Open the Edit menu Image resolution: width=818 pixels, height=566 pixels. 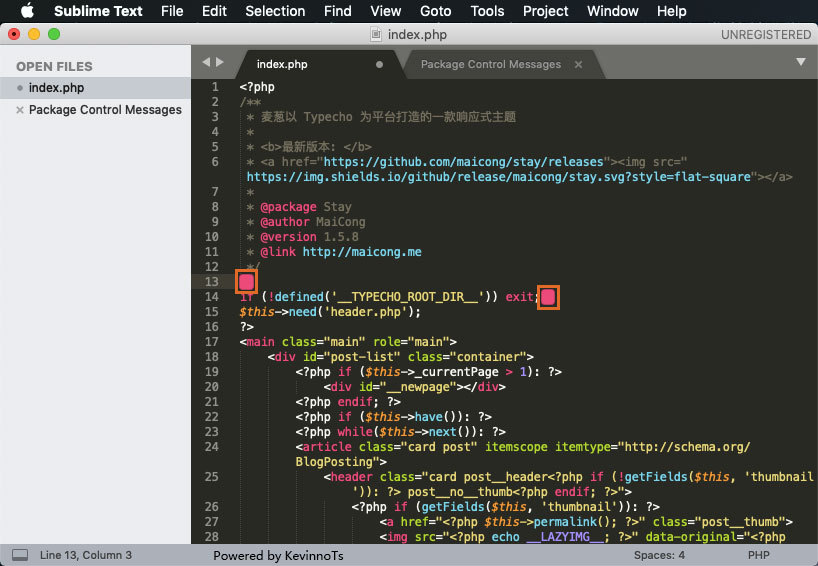coord(214,11)
